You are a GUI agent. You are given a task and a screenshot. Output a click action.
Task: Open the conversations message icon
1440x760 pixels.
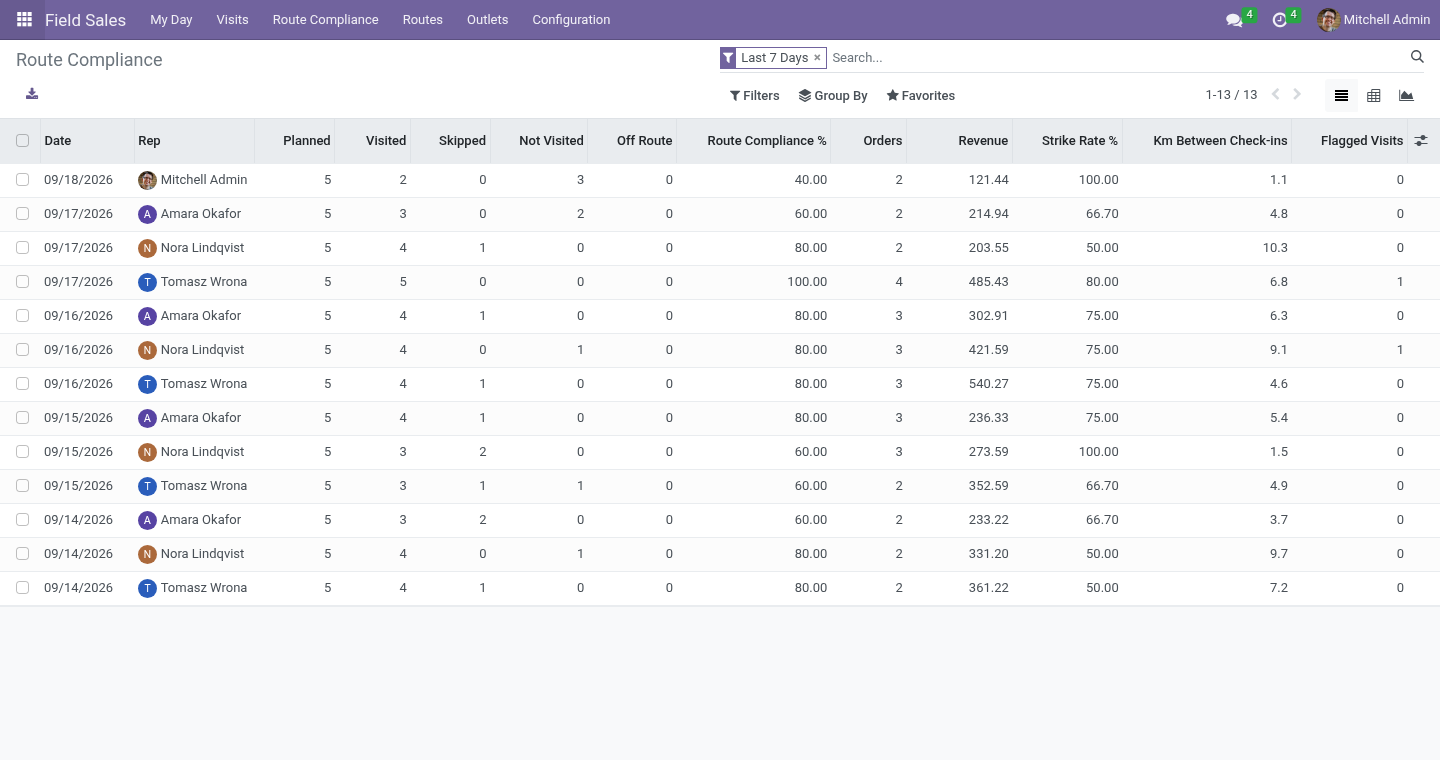pos(1234,20)
